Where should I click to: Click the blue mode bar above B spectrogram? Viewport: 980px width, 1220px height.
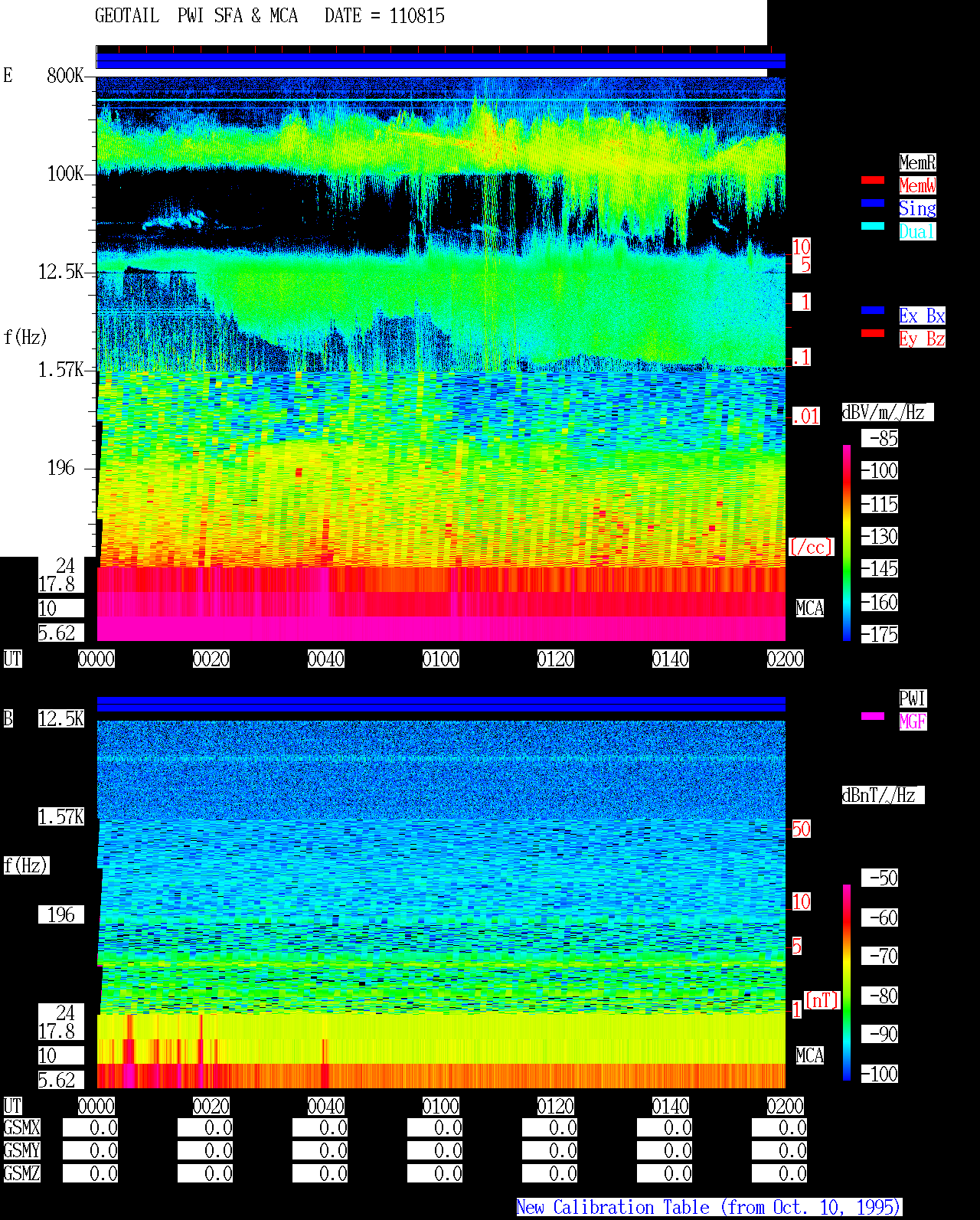tap(441, 704)
